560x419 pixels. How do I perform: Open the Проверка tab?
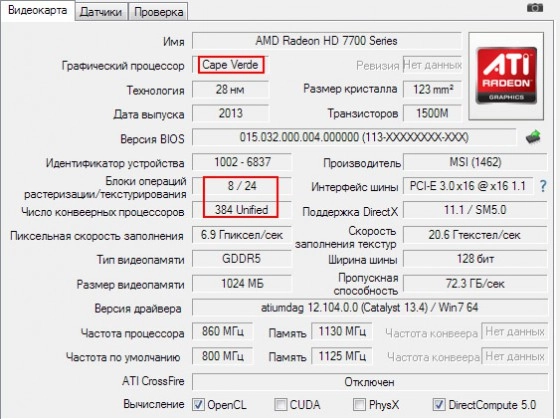(158, 12)
